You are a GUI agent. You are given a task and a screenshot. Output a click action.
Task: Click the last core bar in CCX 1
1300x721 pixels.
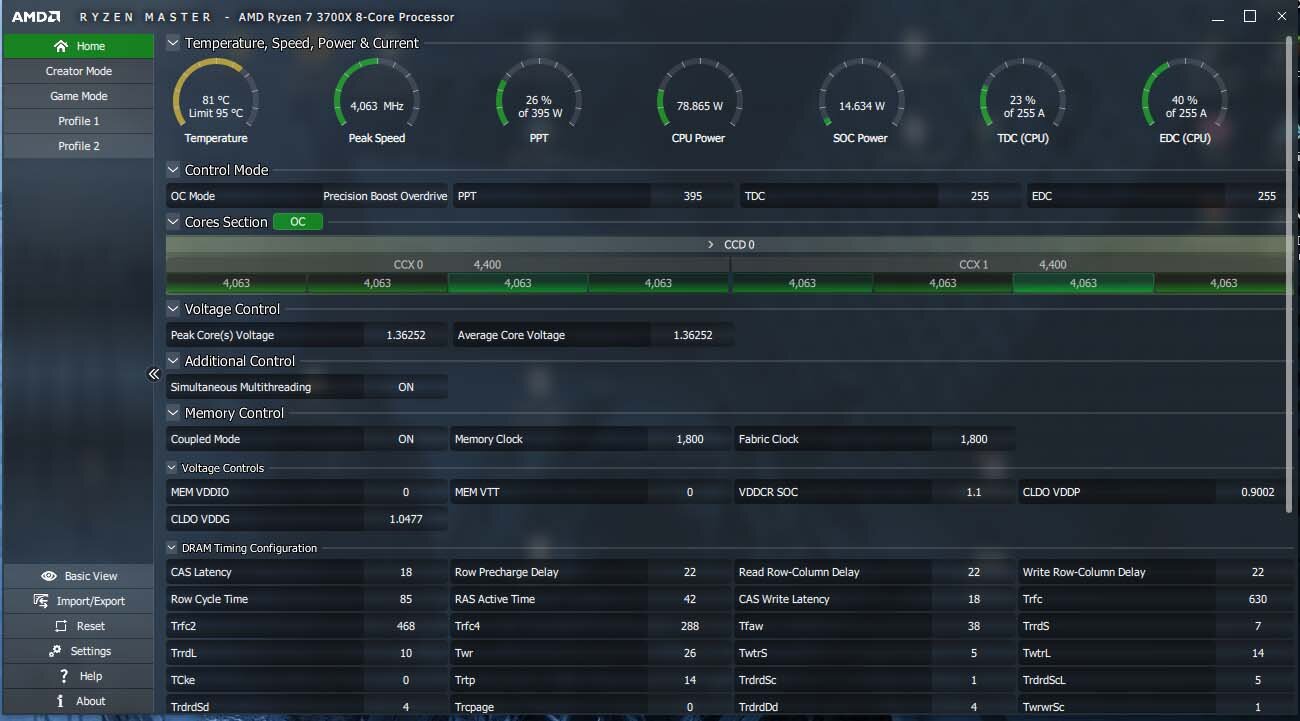tap(1223, 283)
